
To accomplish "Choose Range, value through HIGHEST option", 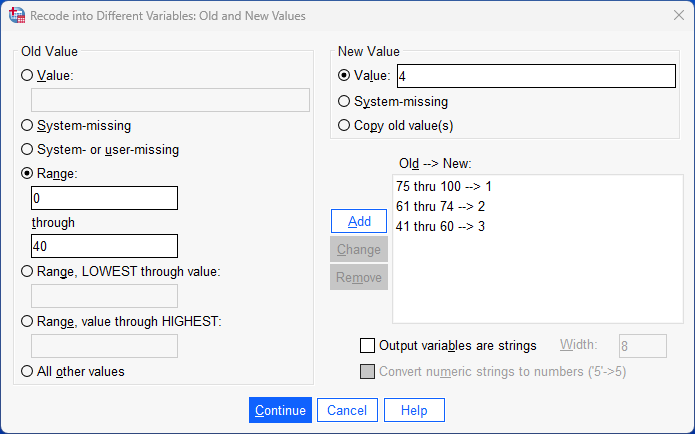I will coord(27,321).
